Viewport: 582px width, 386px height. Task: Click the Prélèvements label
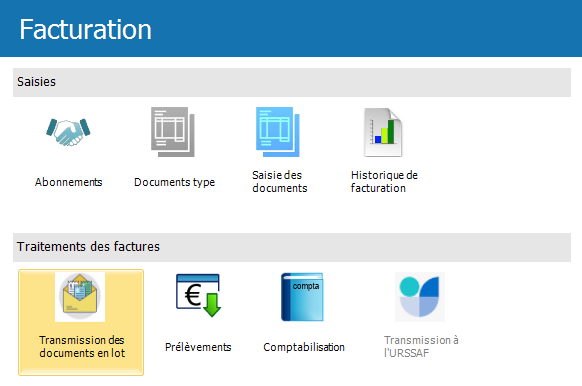198,347
